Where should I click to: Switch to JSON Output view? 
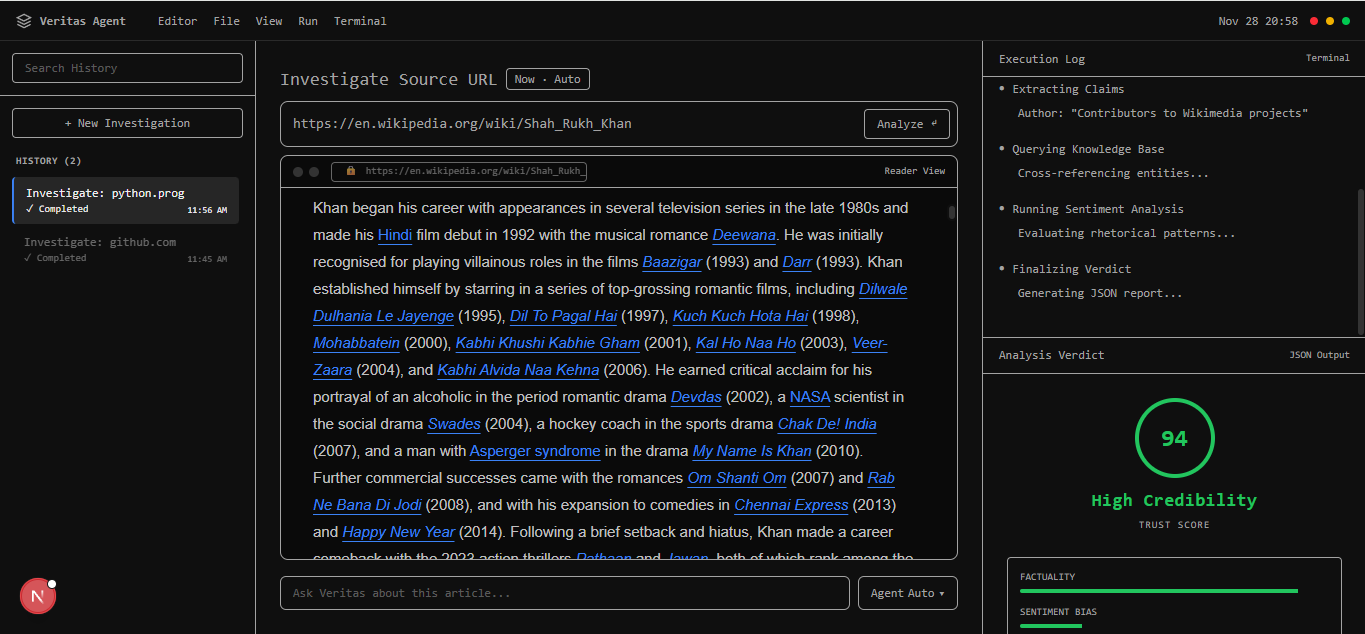click(x=1319, y=355)
